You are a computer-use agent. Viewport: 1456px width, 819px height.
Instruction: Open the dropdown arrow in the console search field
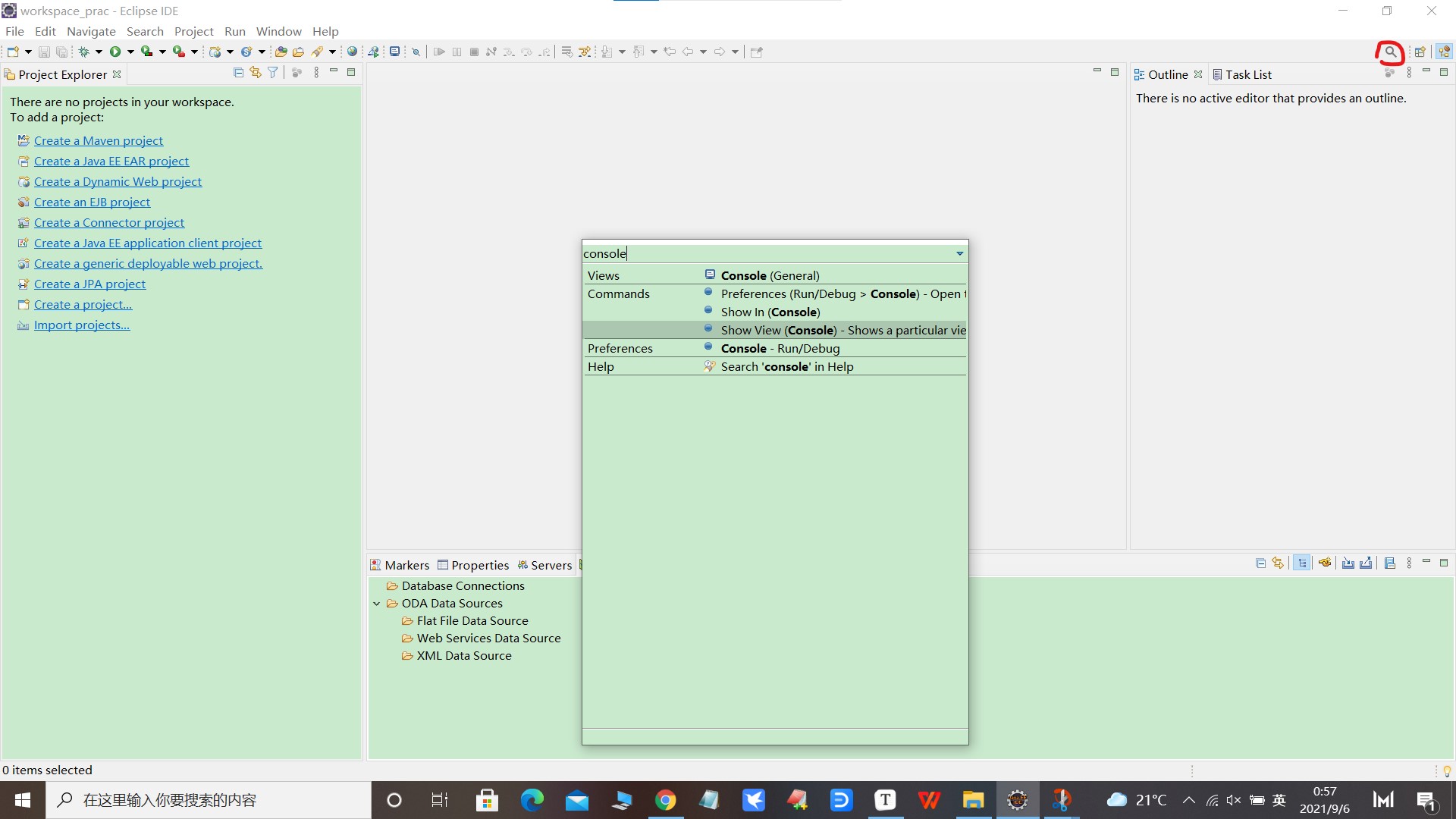959,253
